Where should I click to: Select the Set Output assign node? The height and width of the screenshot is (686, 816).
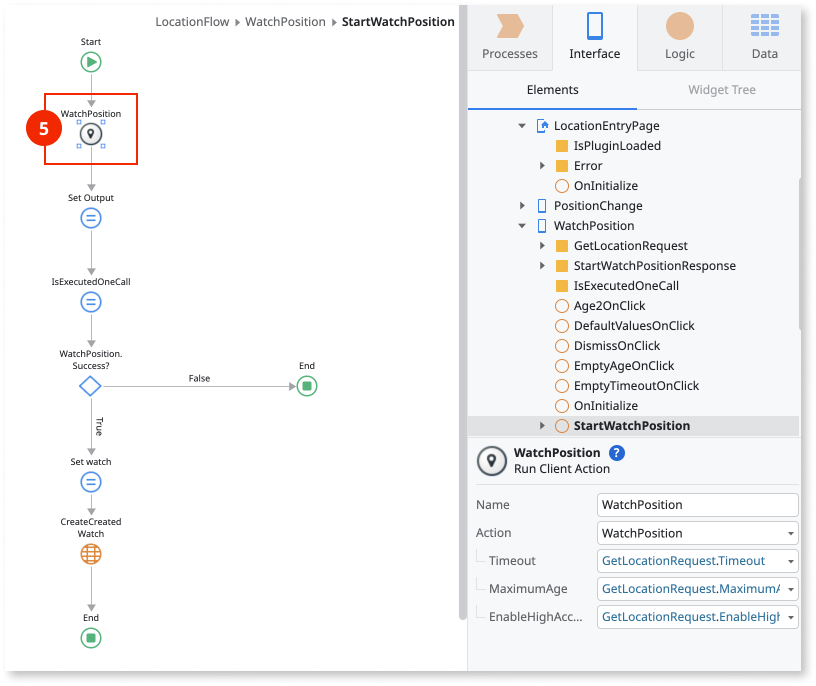click(91, 218)
